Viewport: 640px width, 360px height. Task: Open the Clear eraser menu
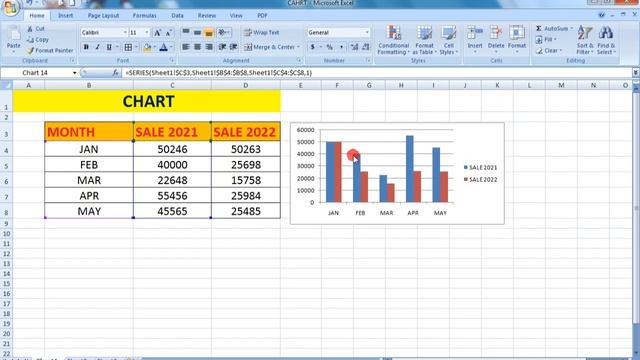tap(549, 51)
